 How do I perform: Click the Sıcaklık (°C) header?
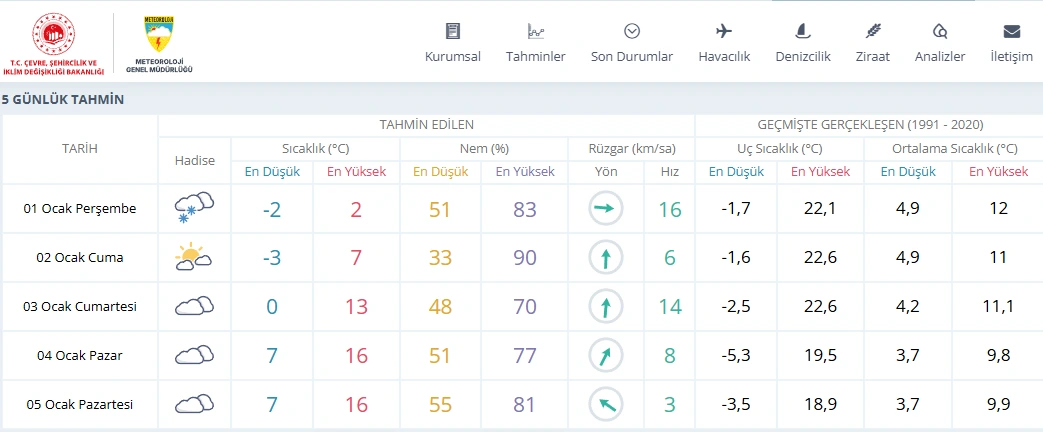[315, 148]
